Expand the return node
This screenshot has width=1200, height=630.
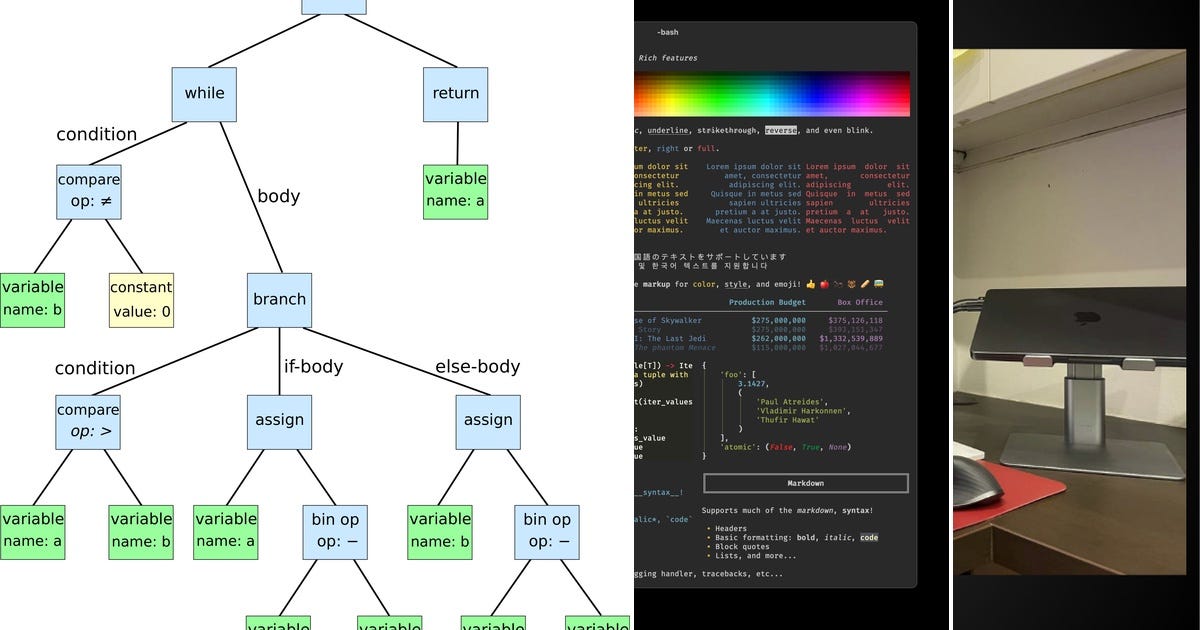455,94
